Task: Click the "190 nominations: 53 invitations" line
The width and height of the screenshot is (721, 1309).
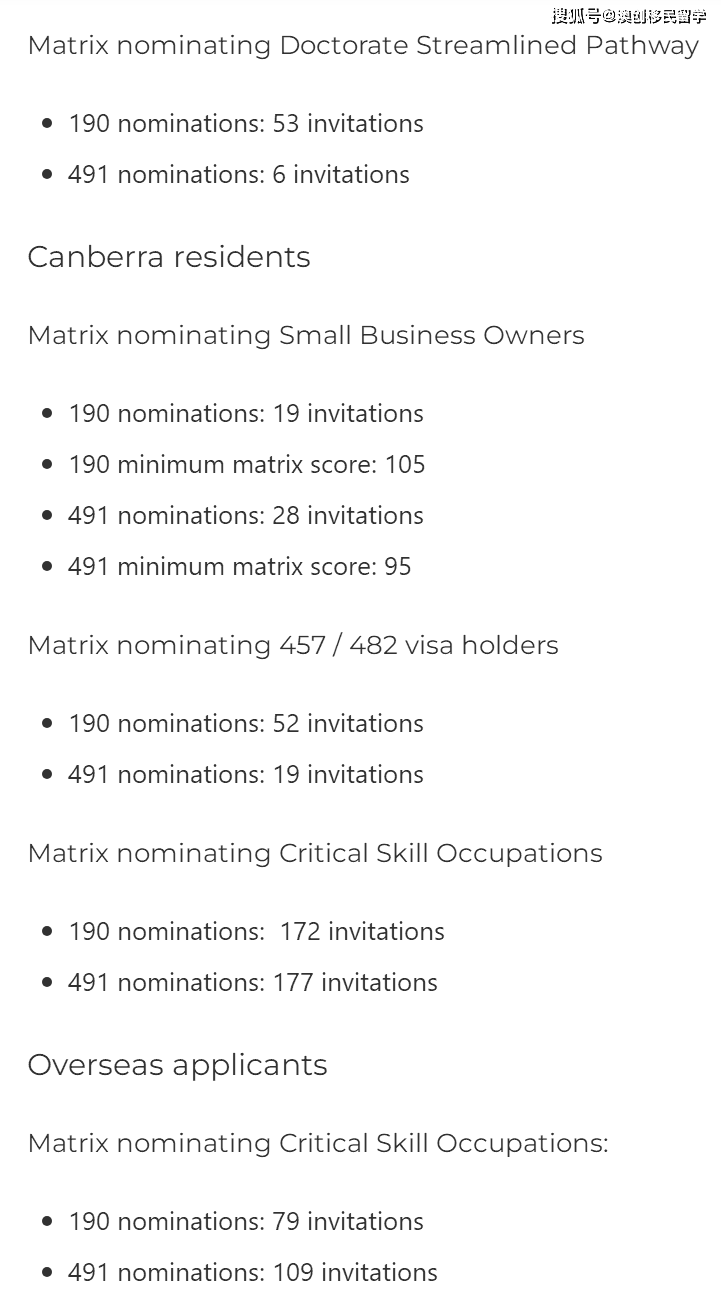Action: click(246, 124)
